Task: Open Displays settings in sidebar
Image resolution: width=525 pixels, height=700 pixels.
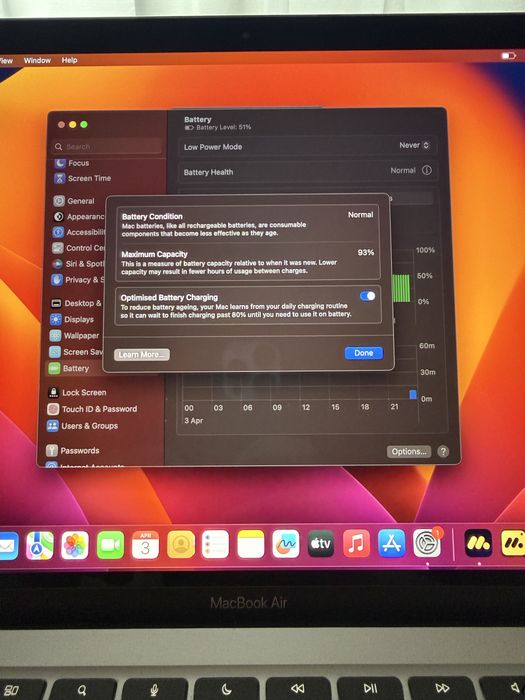Action: coord(72,320)
